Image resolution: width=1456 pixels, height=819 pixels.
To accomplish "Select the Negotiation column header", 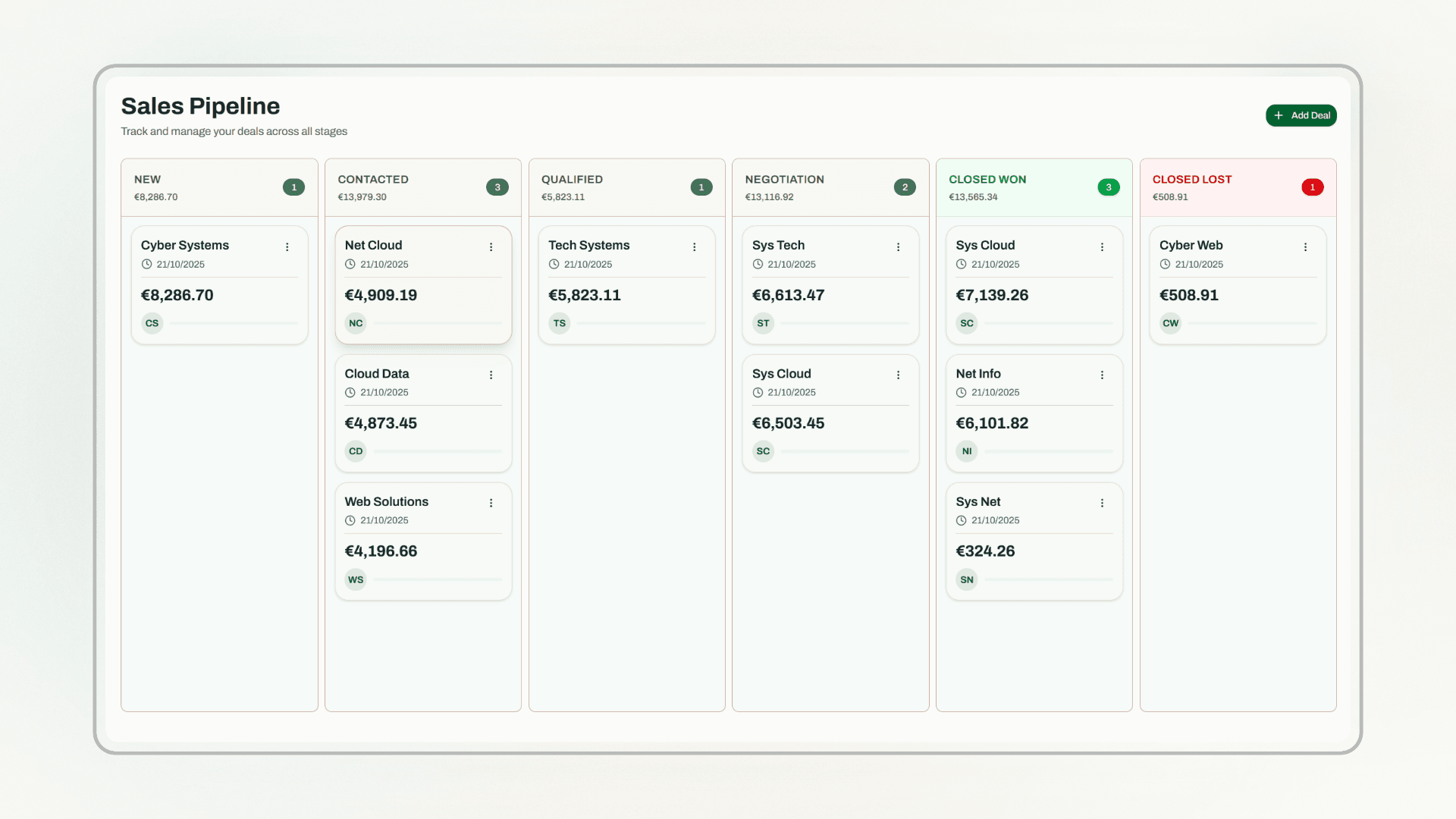I will [x=785, y=179].
